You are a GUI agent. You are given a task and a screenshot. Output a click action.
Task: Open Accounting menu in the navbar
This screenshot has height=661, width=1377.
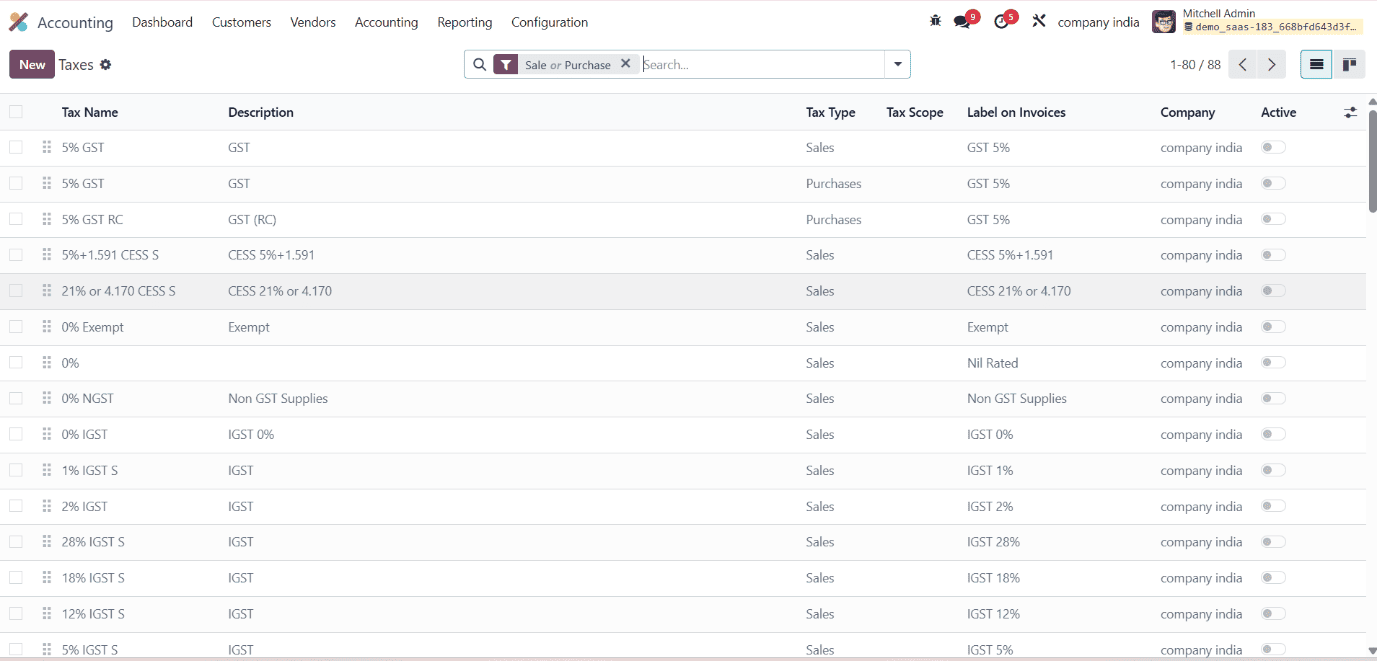click(386, 22)
